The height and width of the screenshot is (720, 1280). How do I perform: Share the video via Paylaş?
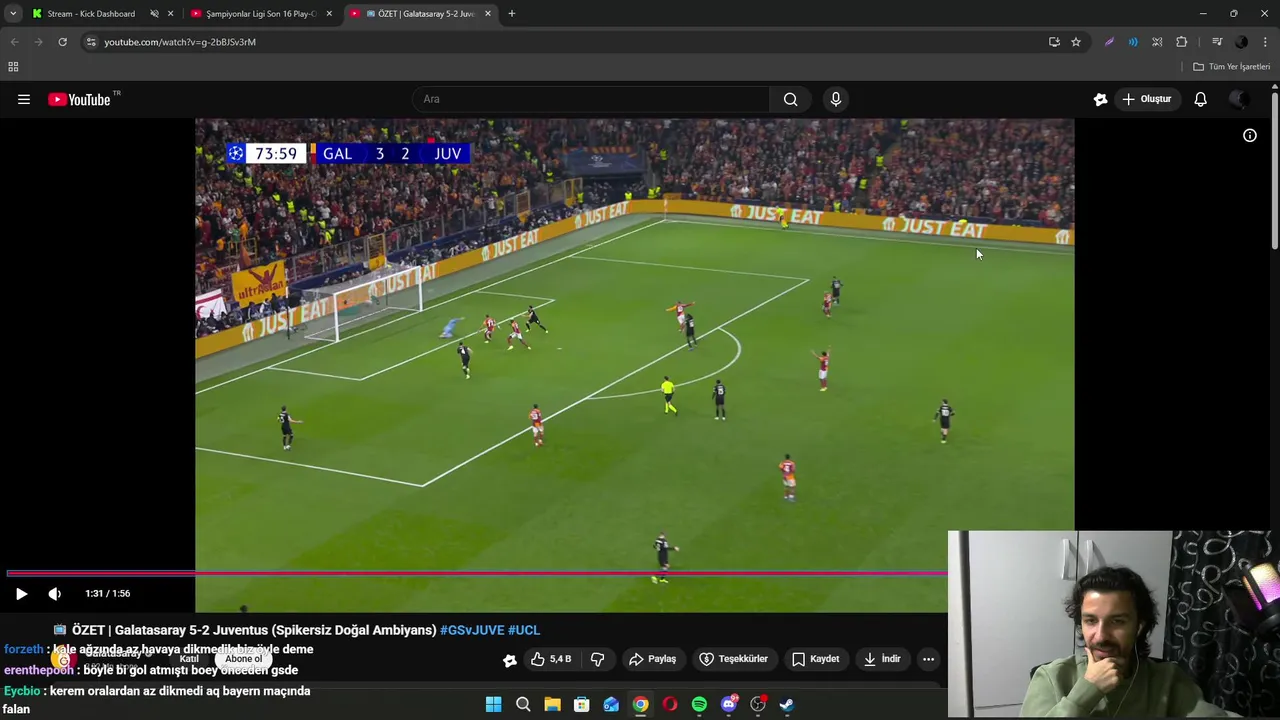[652, 659]
